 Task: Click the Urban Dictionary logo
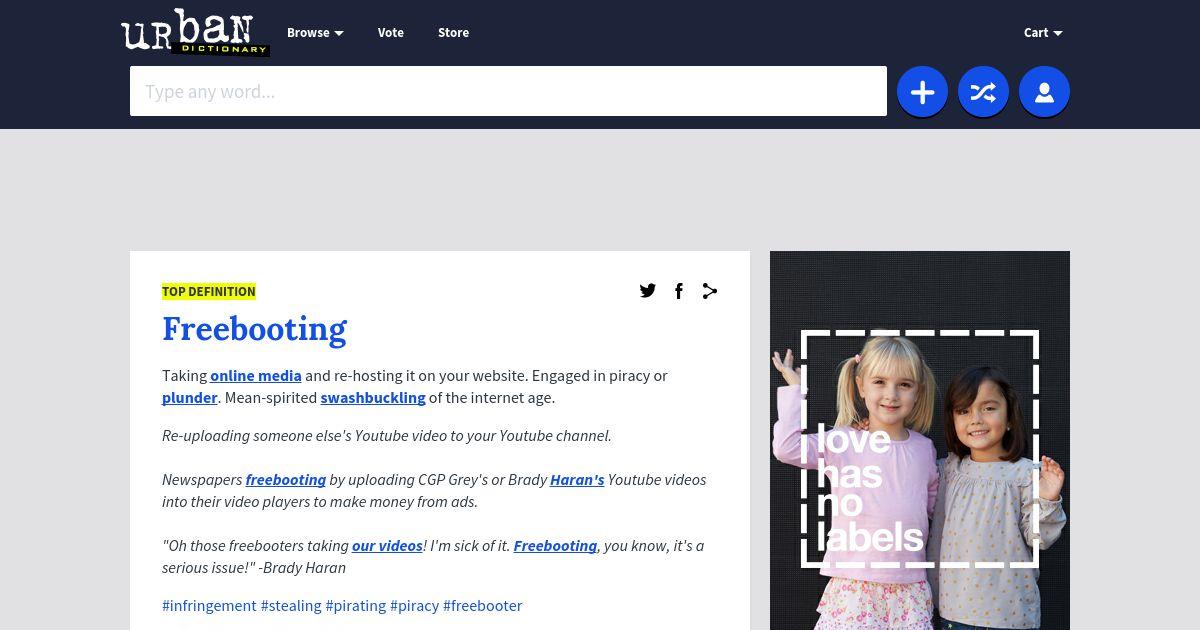point(195,32)
